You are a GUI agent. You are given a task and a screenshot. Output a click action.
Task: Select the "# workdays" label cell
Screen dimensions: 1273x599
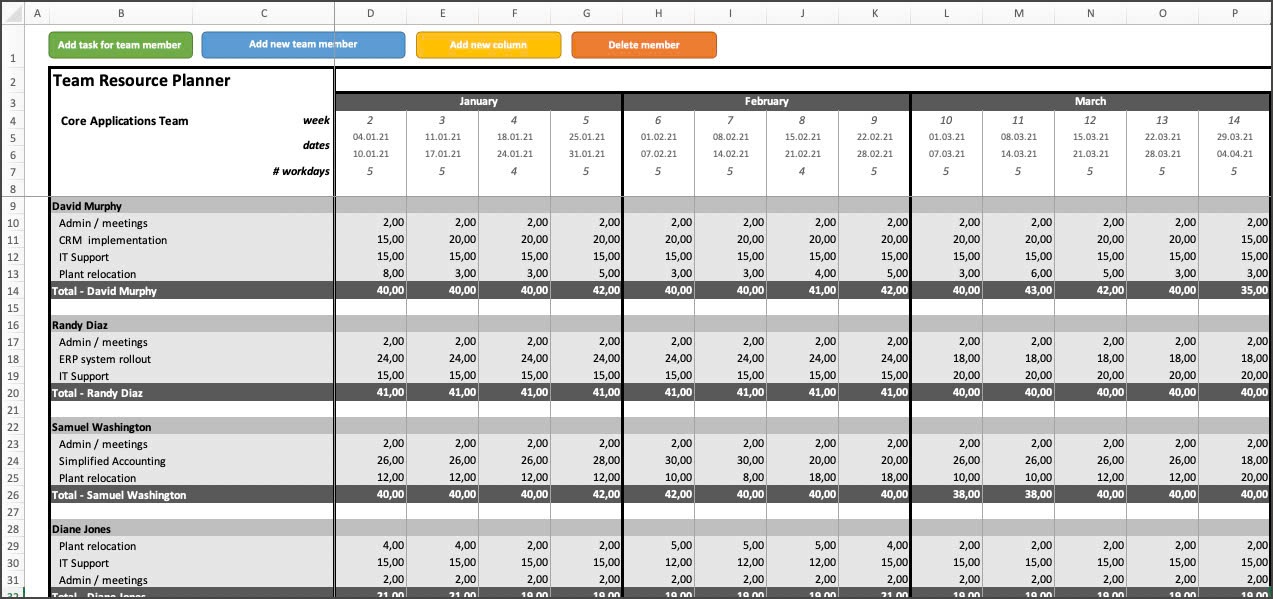coord(300,171)
